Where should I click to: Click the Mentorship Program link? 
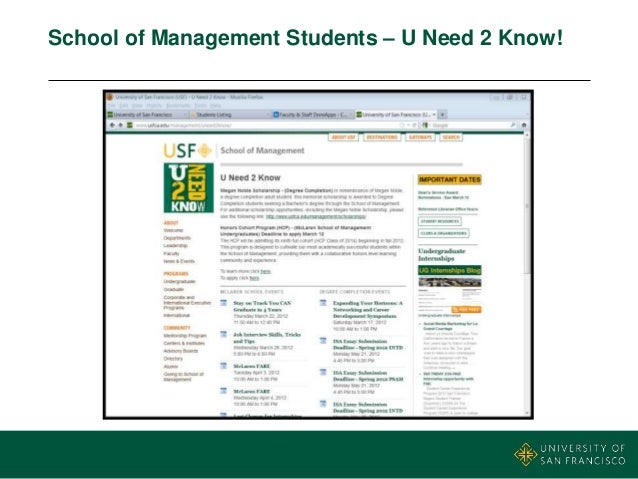[x=185, y=336]
